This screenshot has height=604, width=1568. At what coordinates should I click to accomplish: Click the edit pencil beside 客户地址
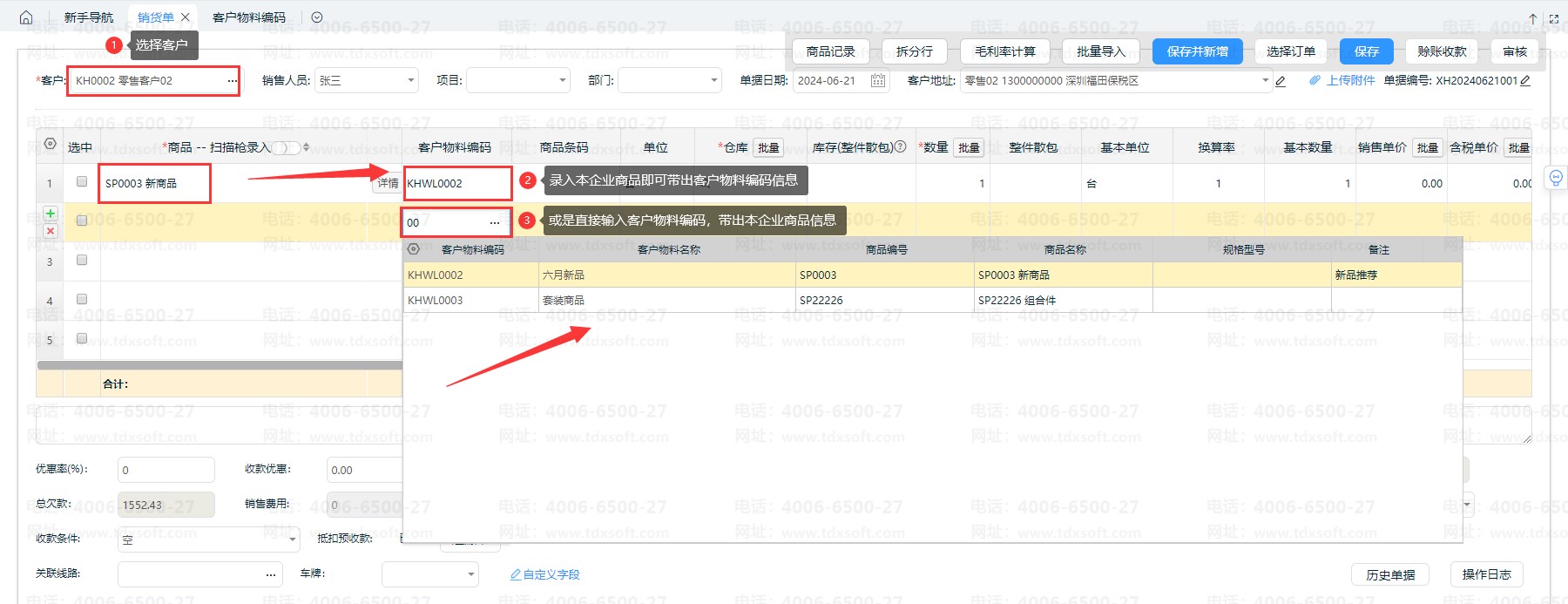tap(1281, 82)
